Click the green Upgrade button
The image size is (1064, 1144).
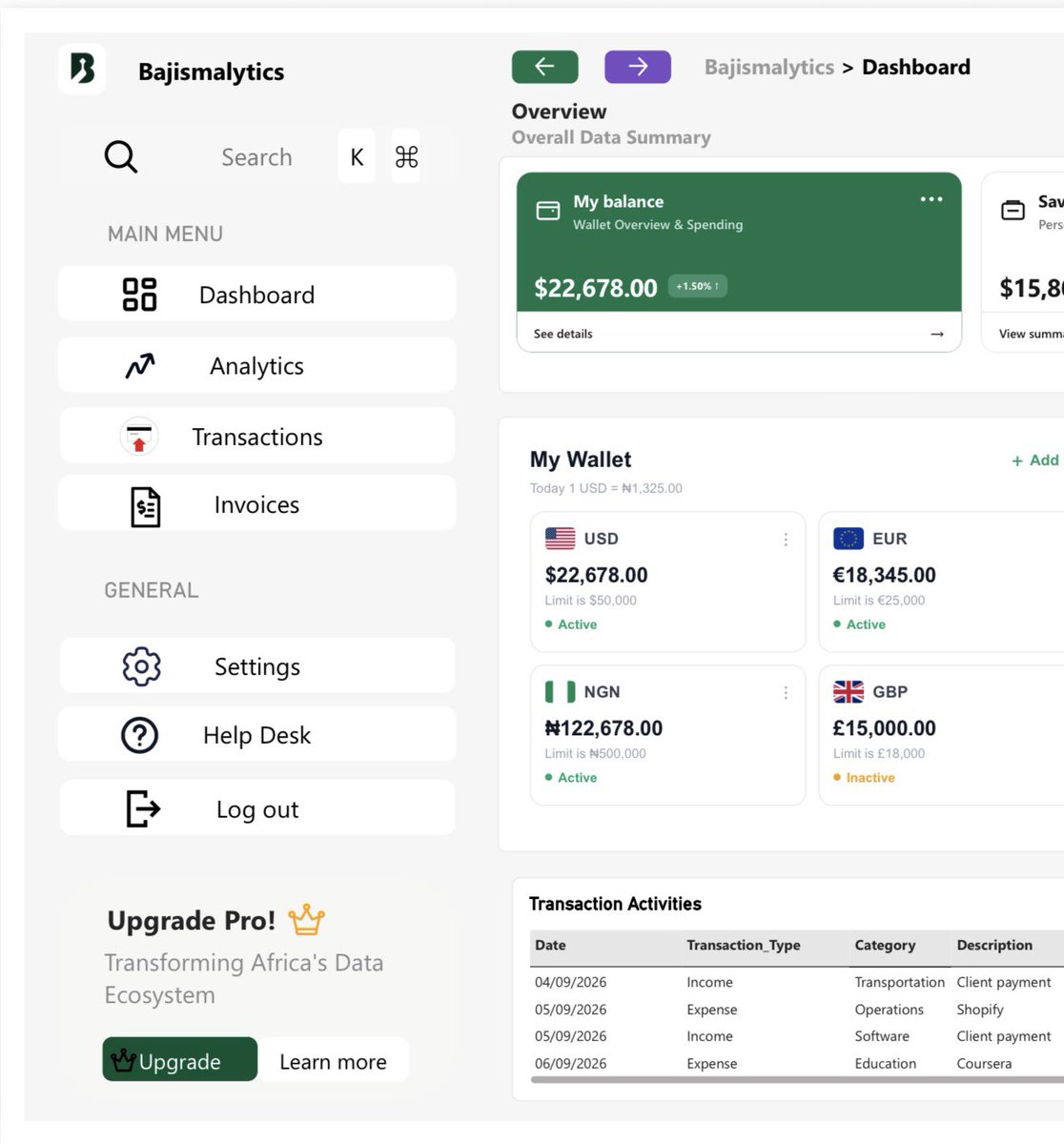tap(180, 1059)
